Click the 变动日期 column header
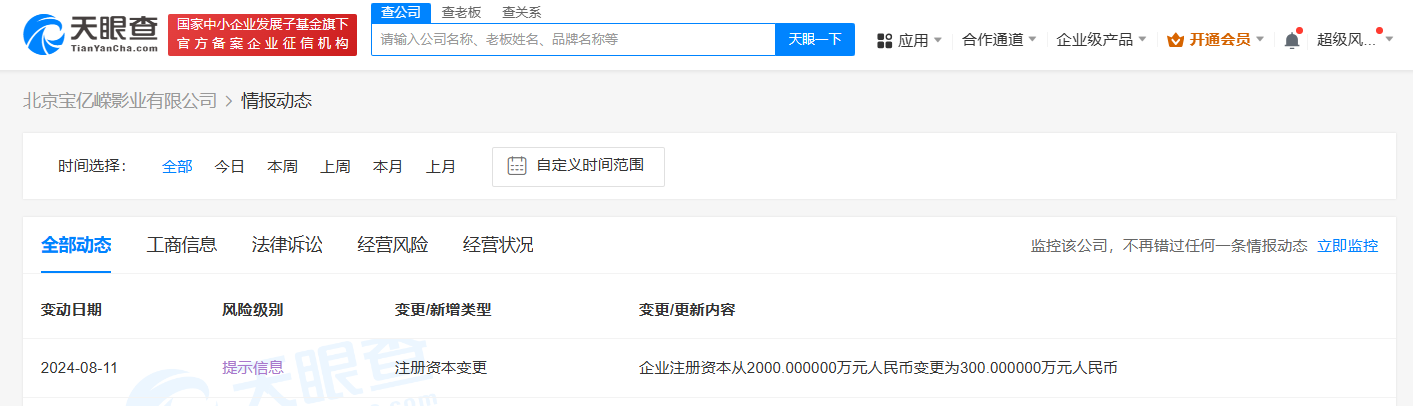This screenshot has width=1413, height=406. [71, 310]
